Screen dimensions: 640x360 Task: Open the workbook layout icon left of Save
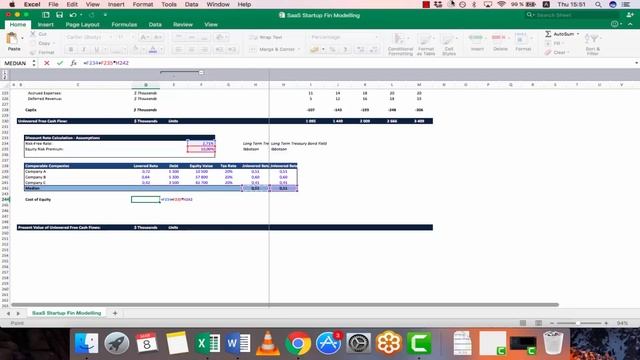46,15
